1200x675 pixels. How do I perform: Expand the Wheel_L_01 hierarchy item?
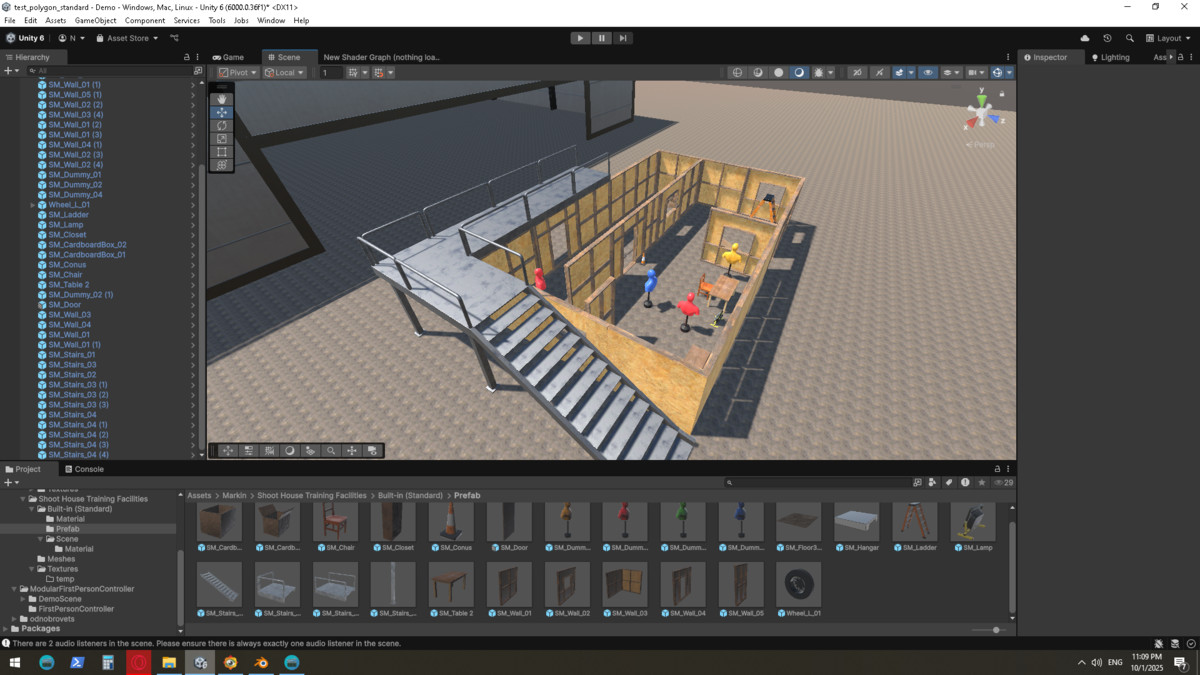pos(33,205)
